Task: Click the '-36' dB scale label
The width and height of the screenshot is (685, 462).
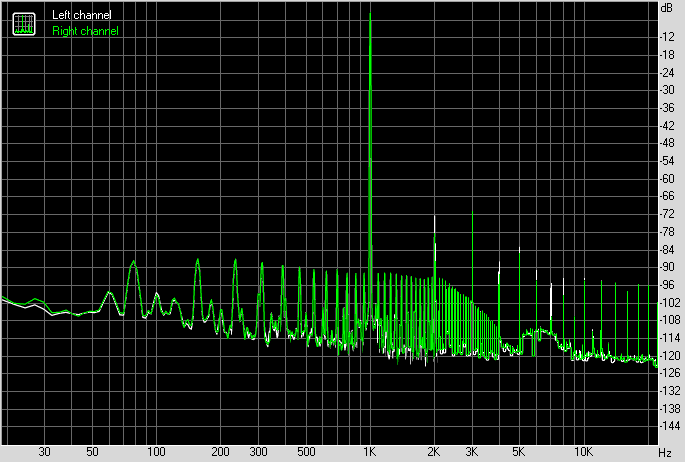Action: 667,108
